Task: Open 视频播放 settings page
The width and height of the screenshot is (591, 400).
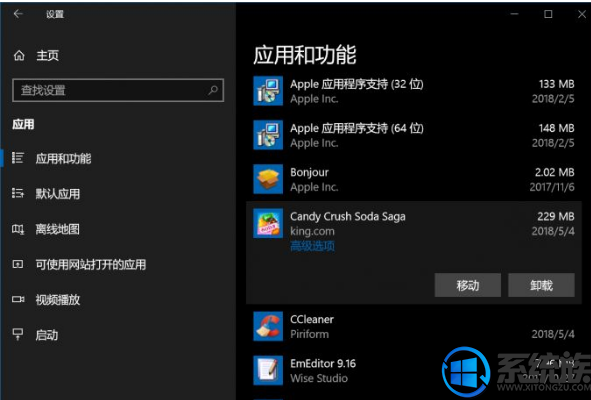Action: point(58,300)
